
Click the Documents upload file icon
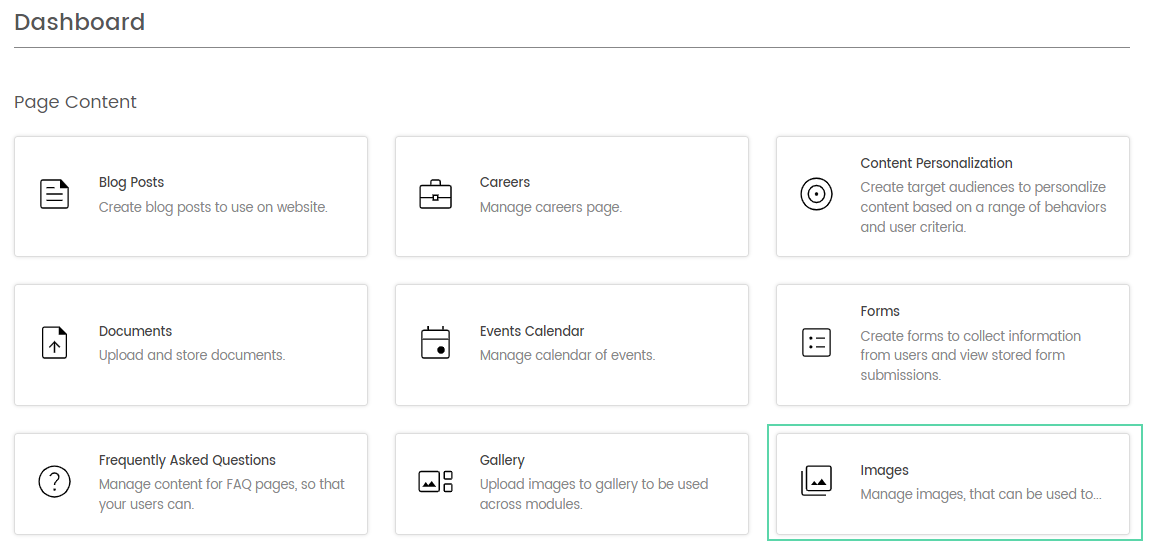[x=54, y=343]
